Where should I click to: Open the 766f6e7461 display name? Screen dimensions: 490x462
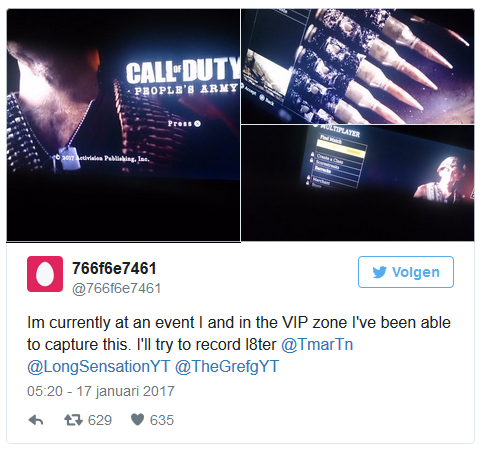[x=114, y=268]
